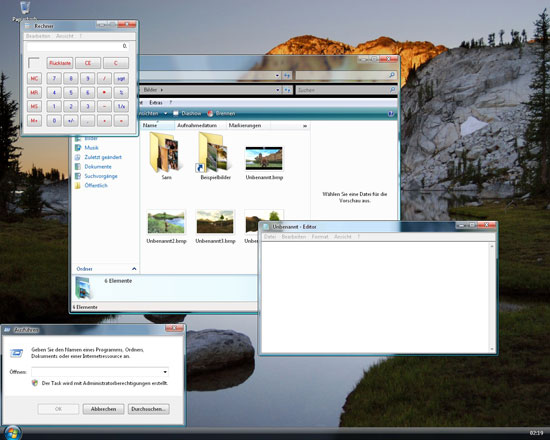
Task: Click the Brennen burn disc icon
Action: point(210,113)
